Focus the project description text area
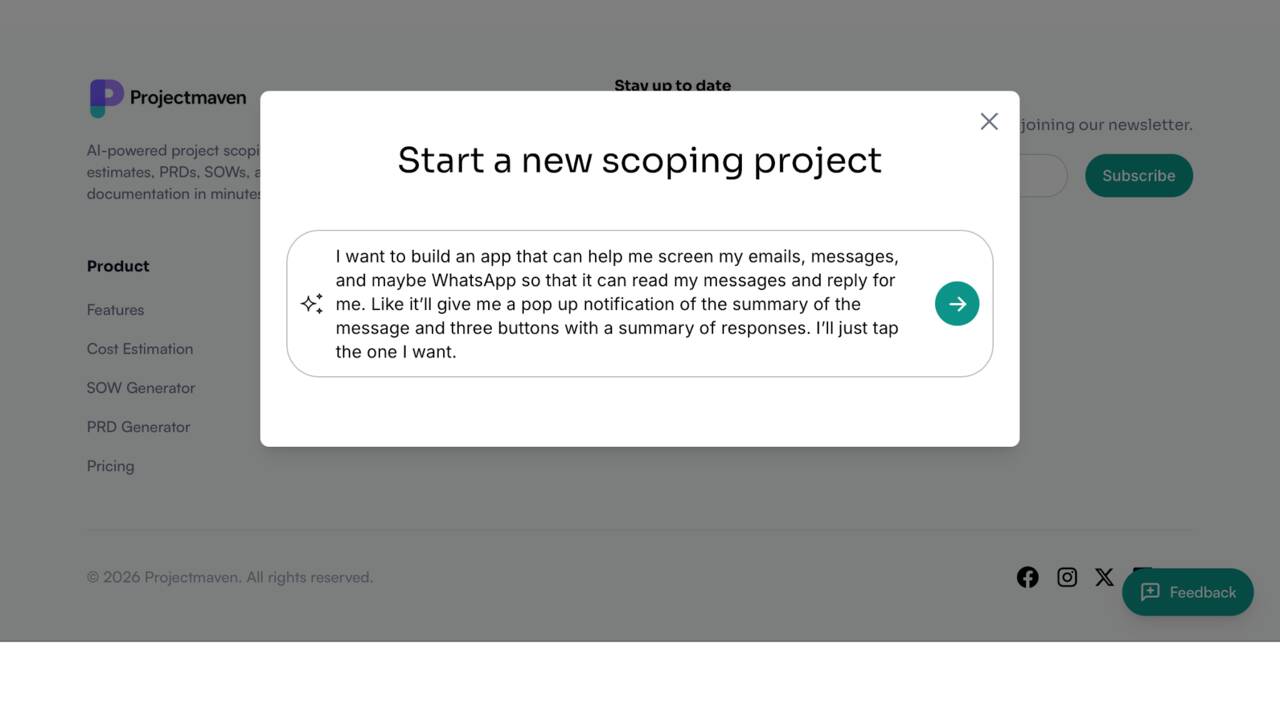Viewport: 1280px width, 720px height. pos(617,304)
